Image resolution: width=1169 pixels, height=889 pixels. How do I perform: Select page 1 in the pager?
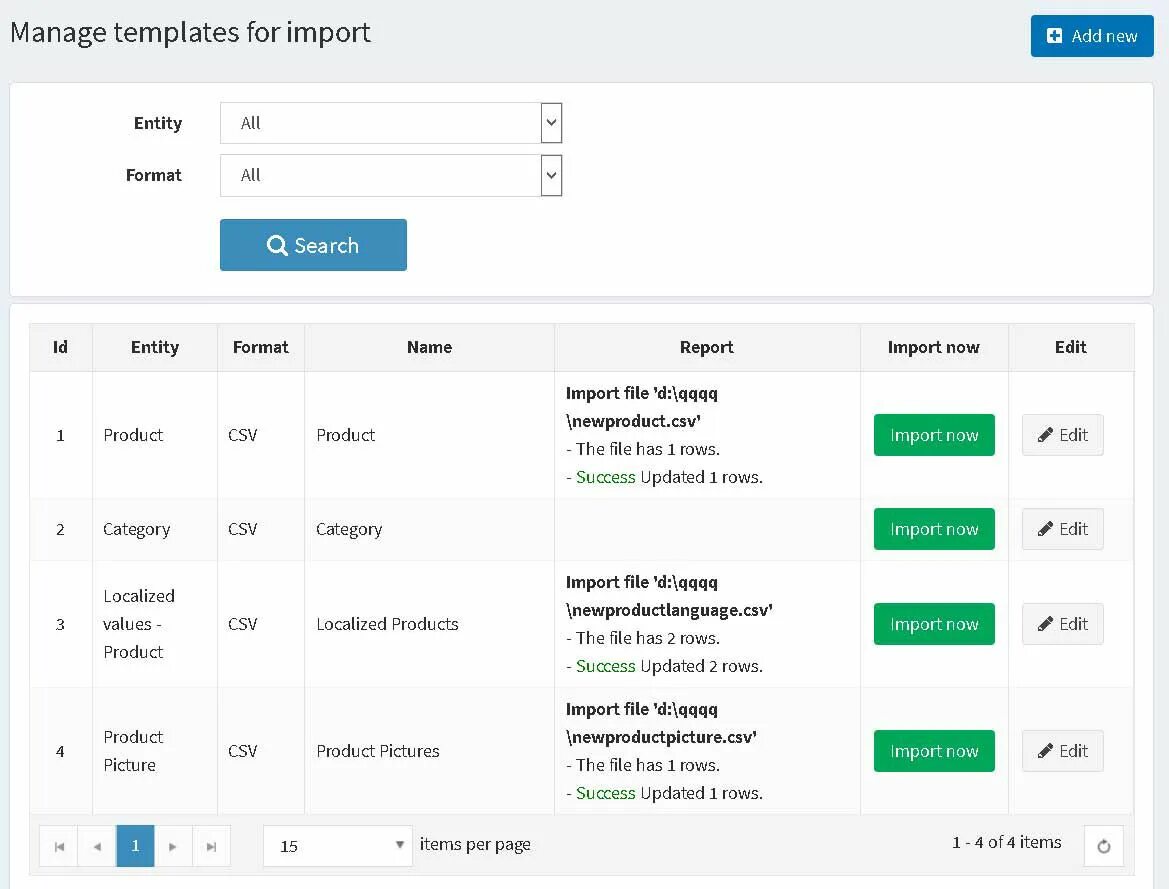[x=135, y=846]
